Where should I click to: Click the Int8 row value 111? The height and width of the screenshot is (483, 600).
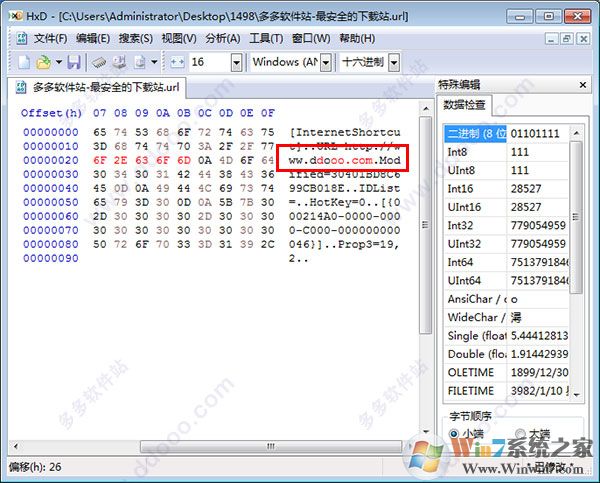point(520,152)
